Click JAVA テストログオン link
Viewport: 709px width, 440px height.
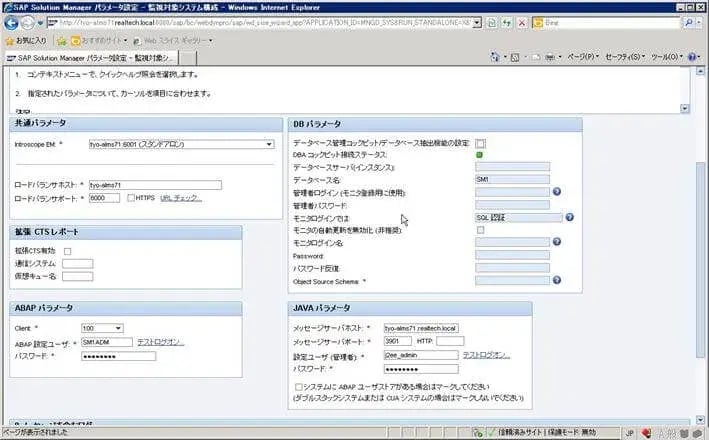pos(486,355)
